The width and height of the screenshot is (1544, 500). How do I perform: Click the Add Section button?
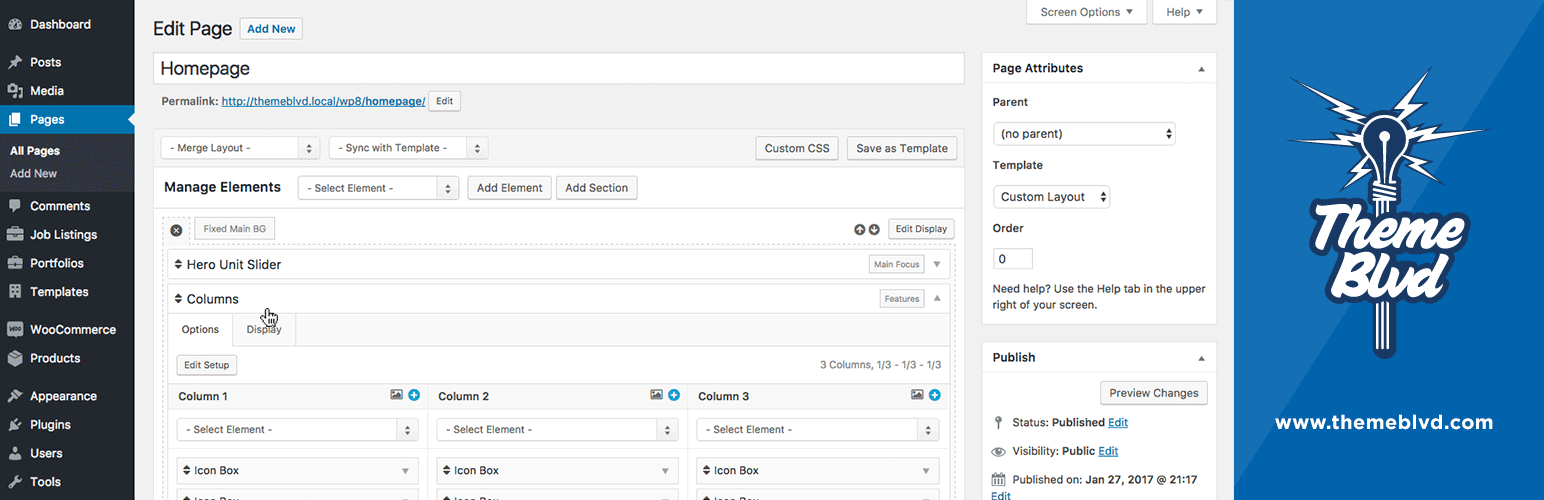click(x=597, y=188)
